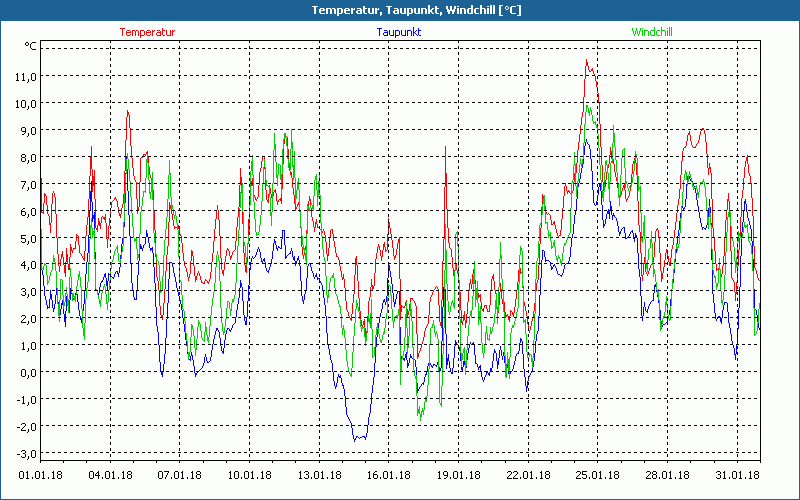Viewport: 800px width, 500px height.
Task: Click the date label '28.01.18'
Action: click(667, 475)
